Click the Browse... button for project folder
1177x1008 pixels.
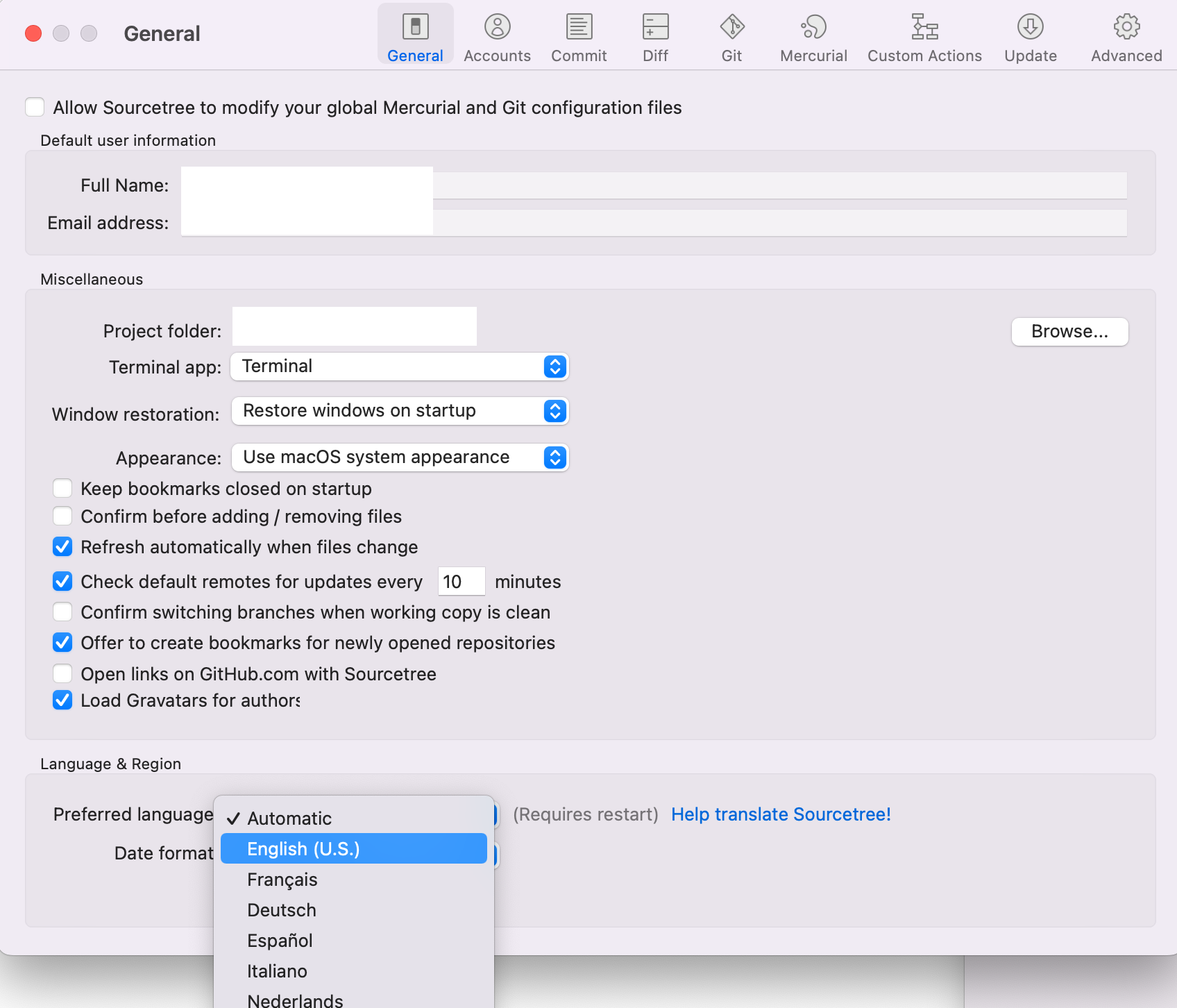1069,331
